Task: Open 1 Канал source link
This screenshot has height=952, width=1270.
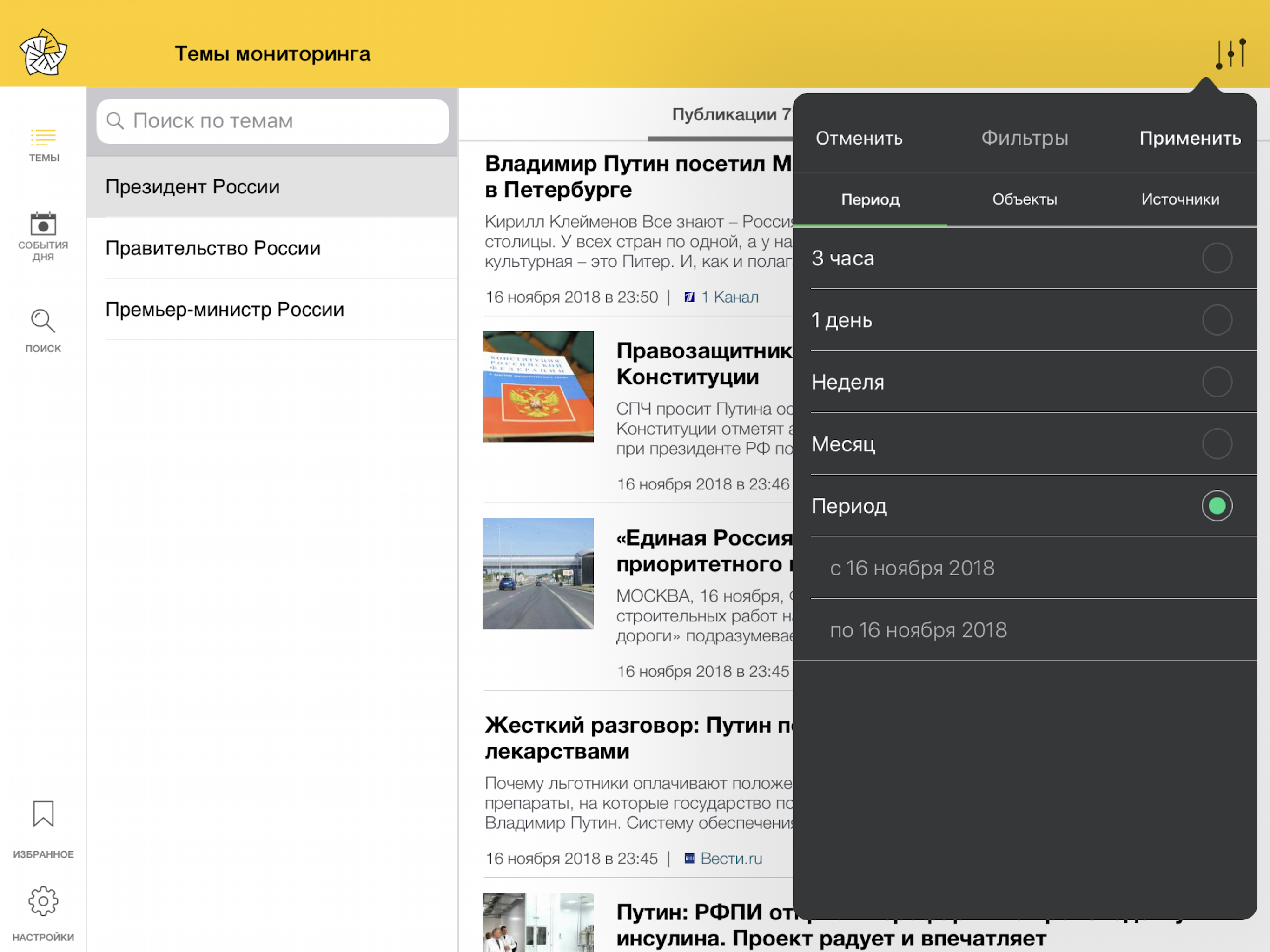Action: [730, 297]
